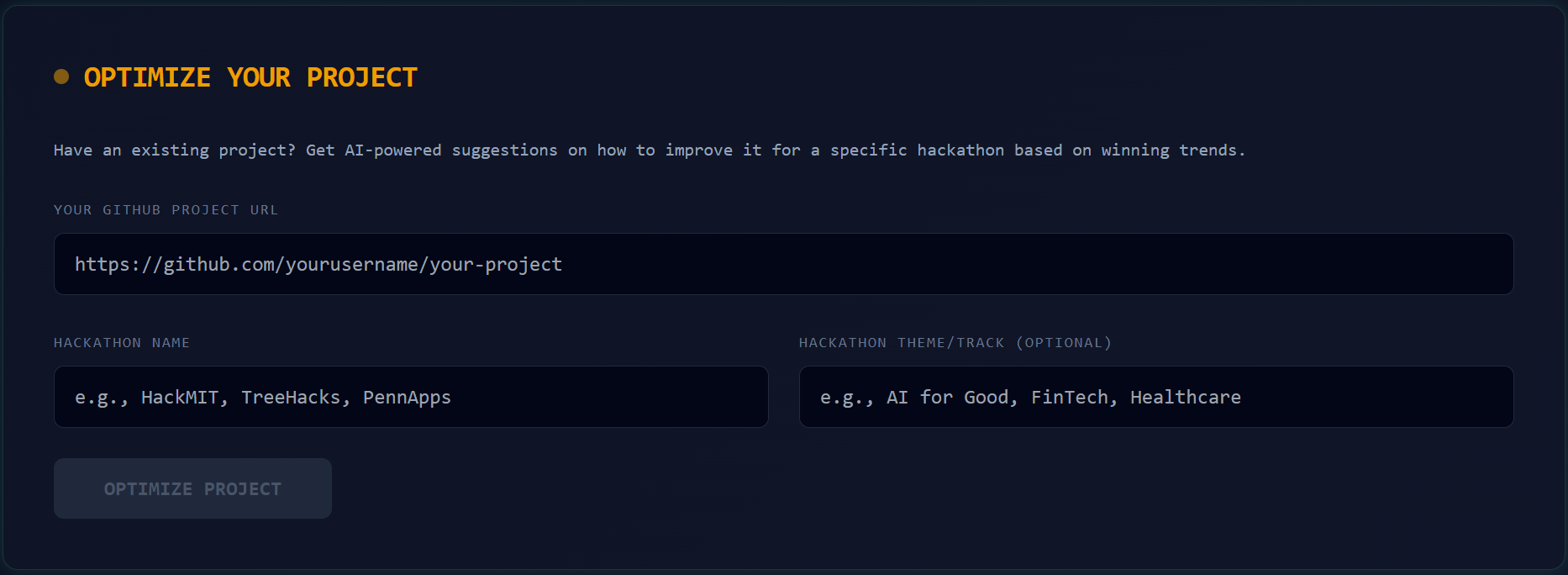
Task: Click the Healthcare placeholder word
Action: pyautogui.click(x=1185, y=397)
